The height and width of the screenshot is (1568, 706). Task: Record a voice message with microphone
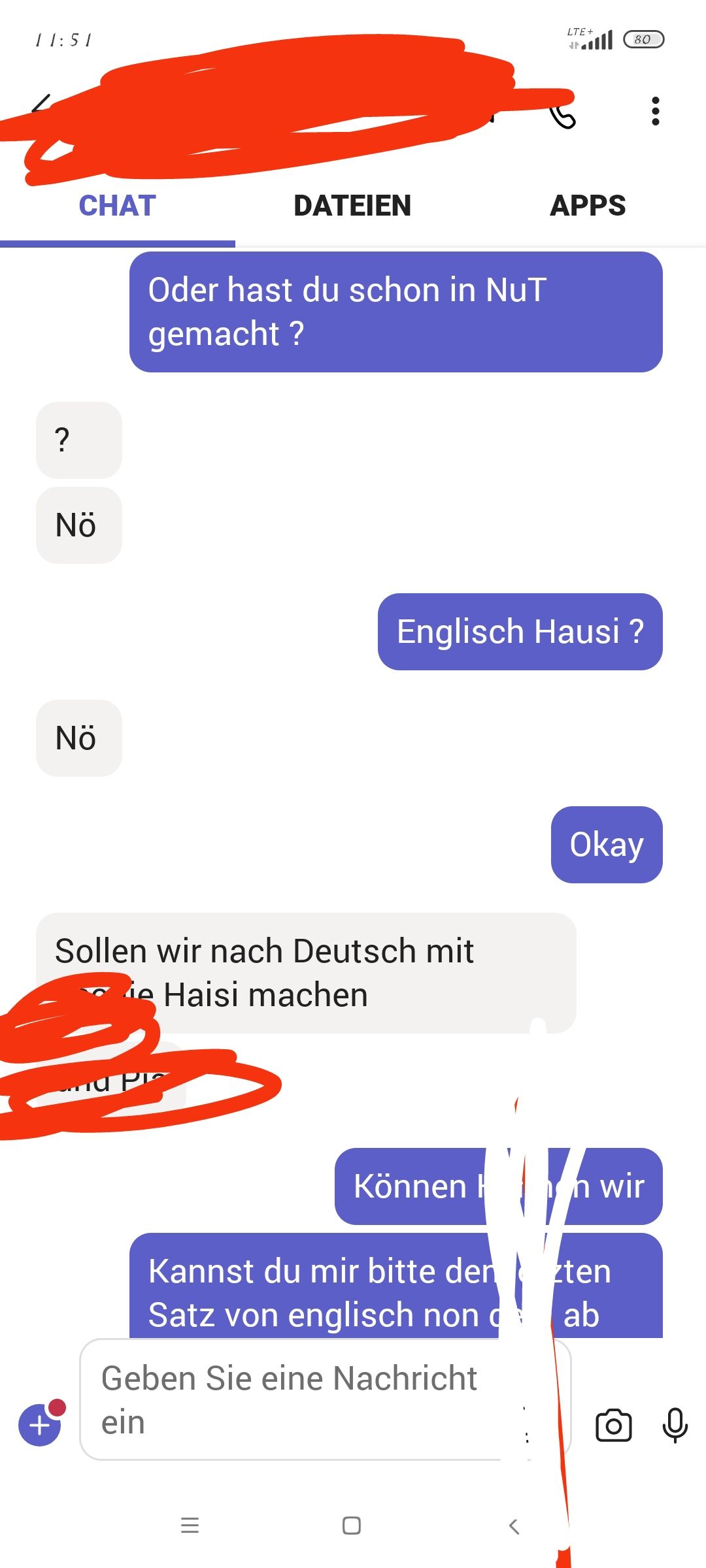coord(675,1426)
